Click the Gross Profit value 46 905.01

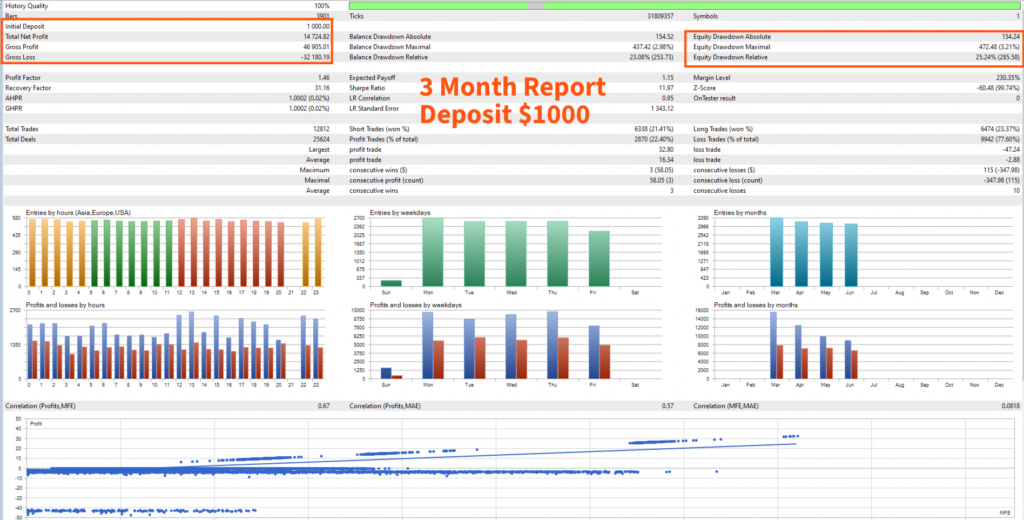tap(316, 47)
